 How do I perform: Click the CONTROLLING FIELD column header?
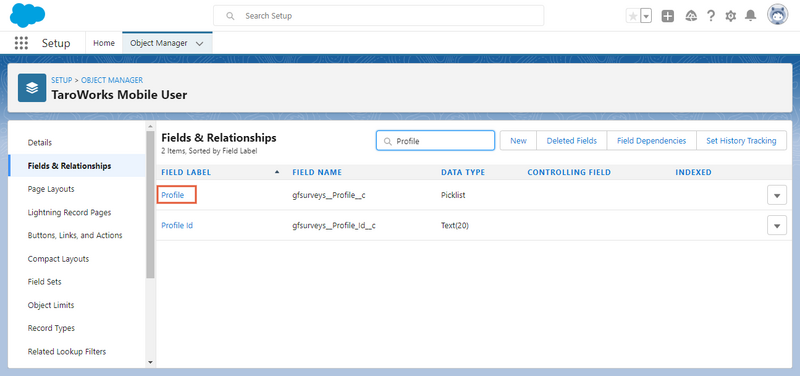point(569,172)
